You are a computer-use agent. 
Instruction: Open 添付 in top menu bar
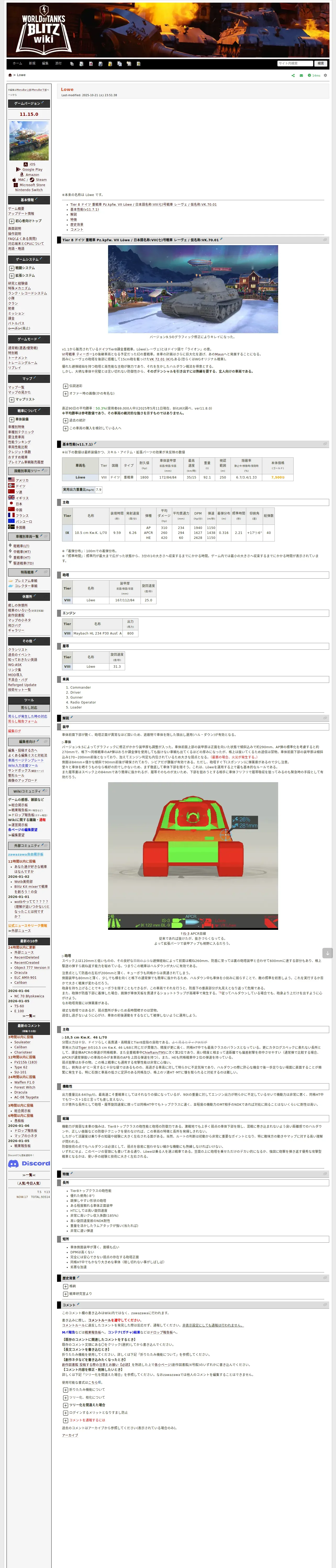(x=59, y=63)
